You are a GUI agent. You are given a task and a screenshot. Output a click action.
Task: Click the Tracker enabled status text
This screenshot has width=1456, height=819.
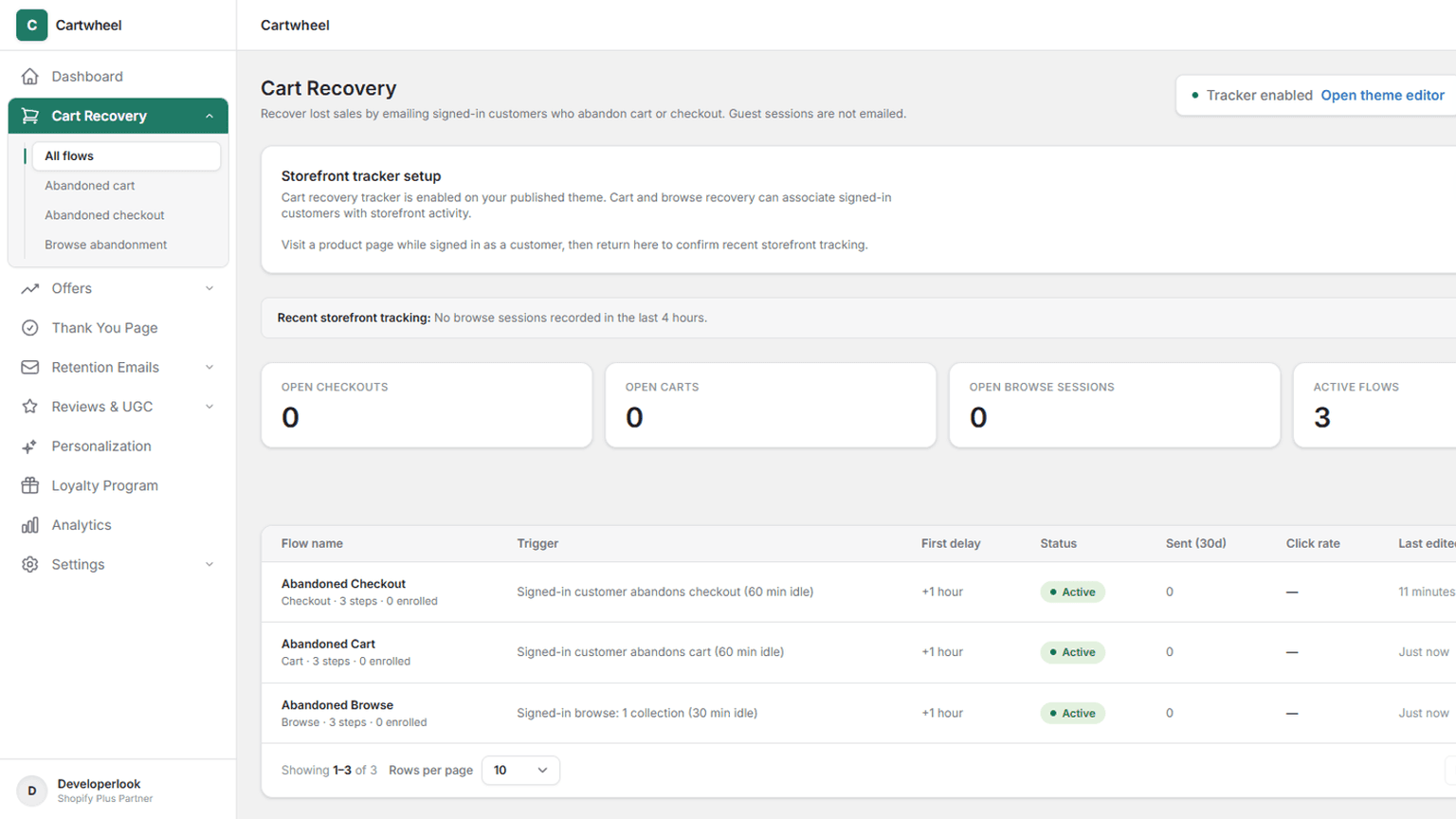[1259, 95]
